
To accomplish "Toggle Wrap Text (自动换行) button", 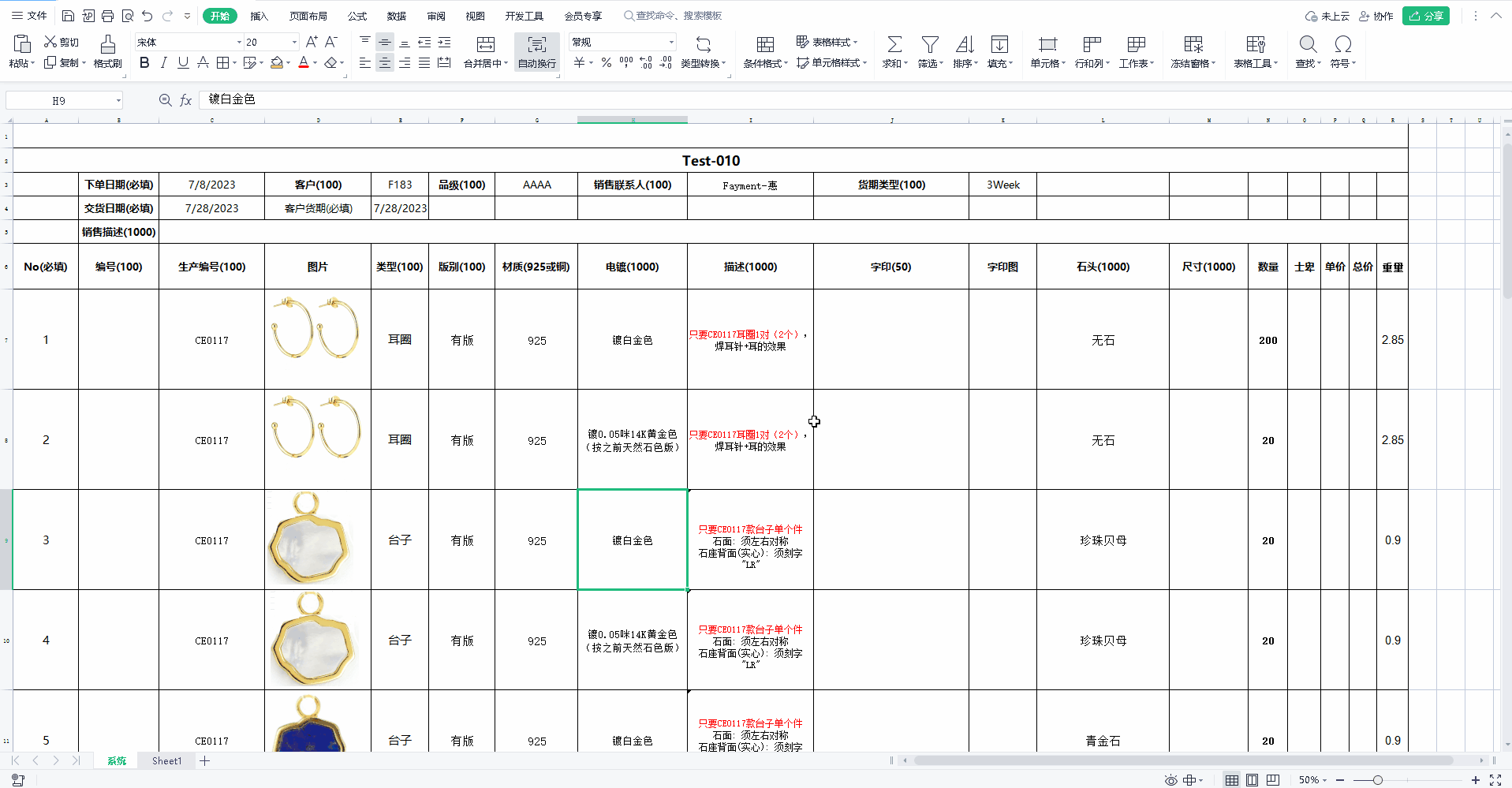I will (537, 52).
